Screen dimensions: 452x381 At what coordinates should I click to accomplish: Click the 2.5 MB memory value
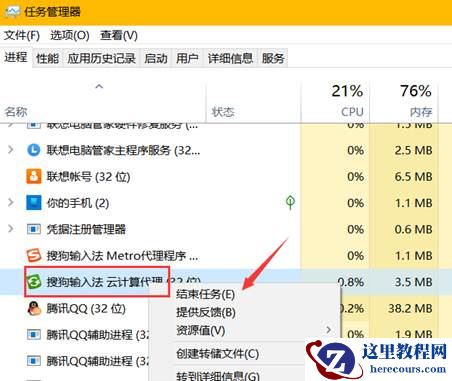coord(413,150)
